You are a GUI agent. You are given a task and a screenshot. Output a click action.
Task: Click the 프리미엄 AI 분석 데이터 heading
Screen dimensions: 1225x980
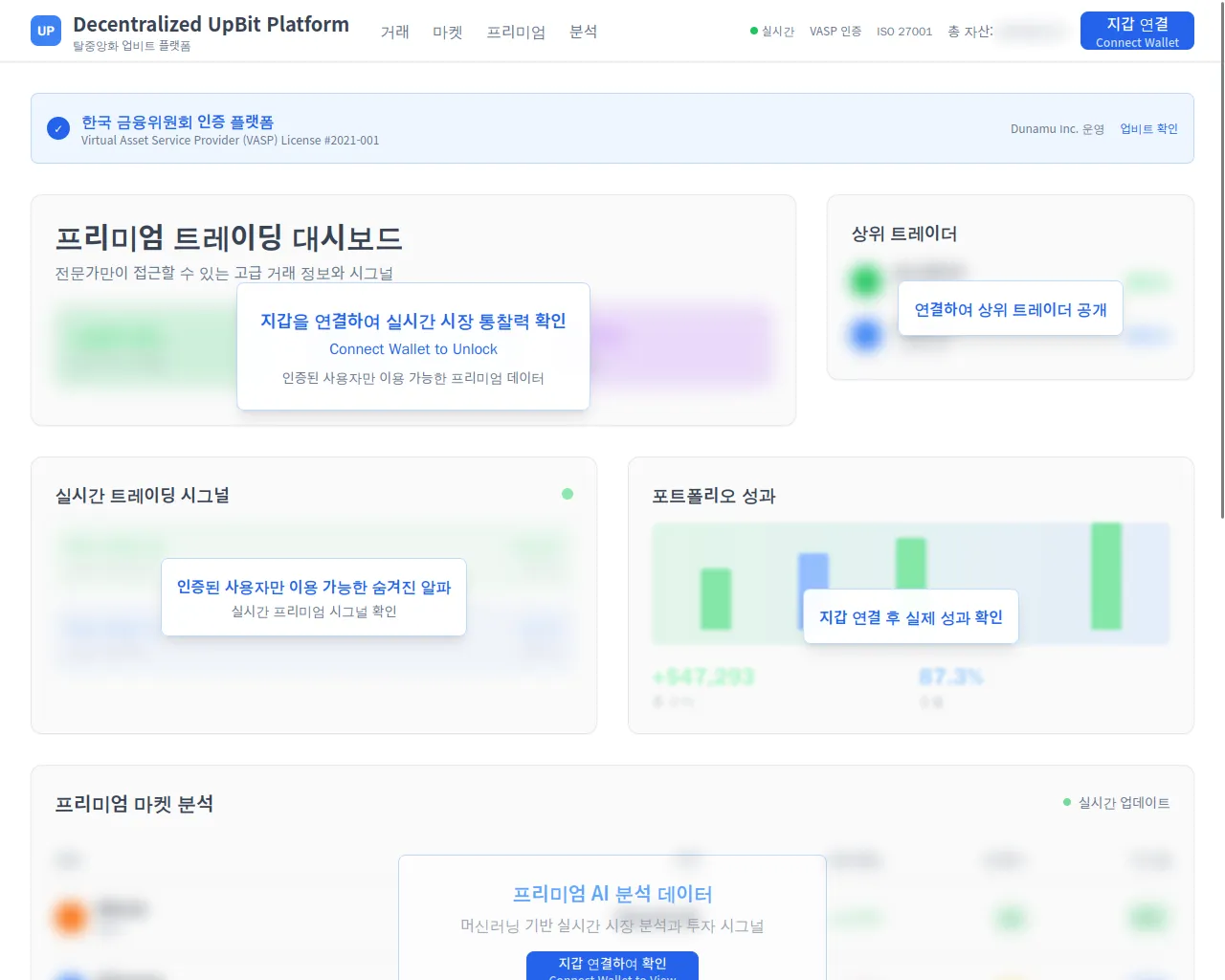[x=612, y=894]
